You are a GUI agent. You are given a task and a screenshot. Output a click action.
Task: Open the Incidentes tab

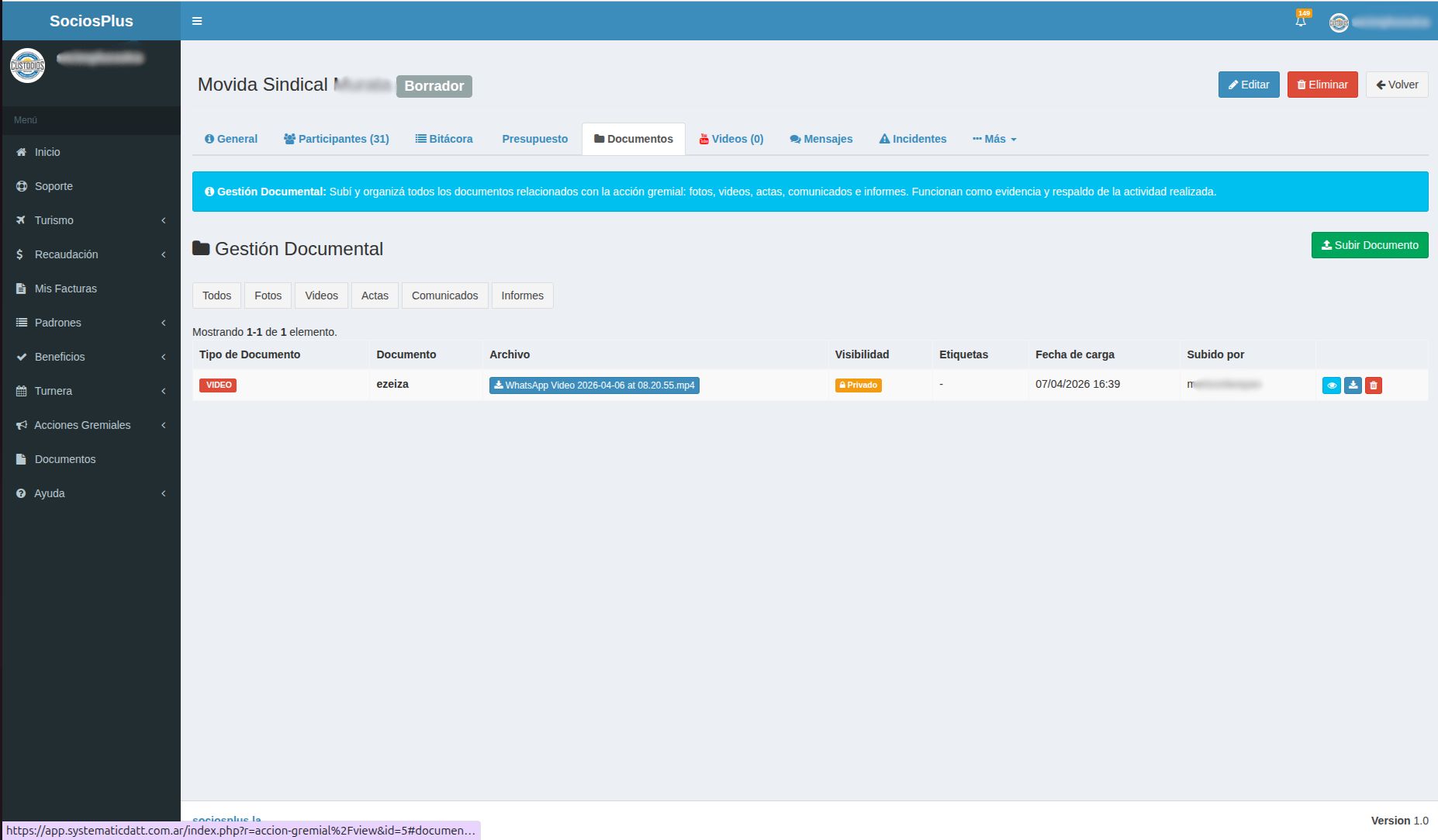pos(913,139)
